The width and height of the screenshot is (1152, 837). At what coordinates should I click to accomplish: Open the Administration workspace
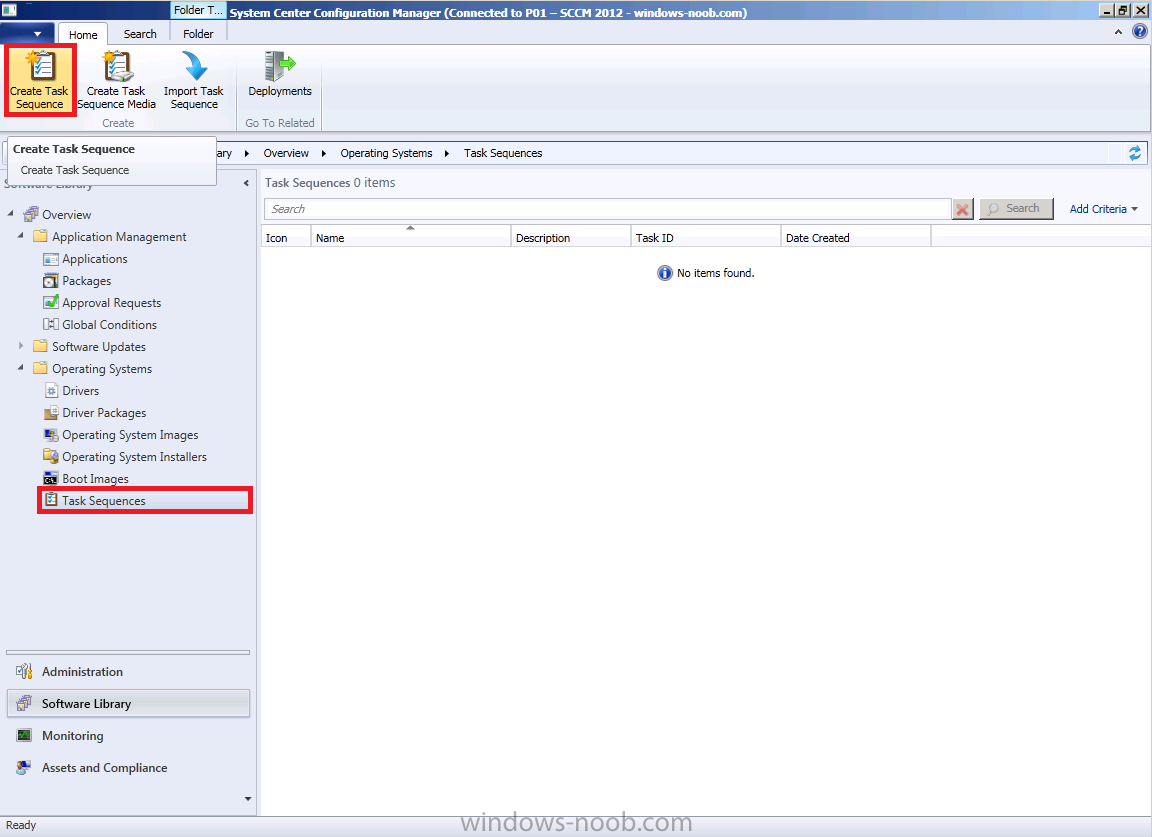point(128,672)
